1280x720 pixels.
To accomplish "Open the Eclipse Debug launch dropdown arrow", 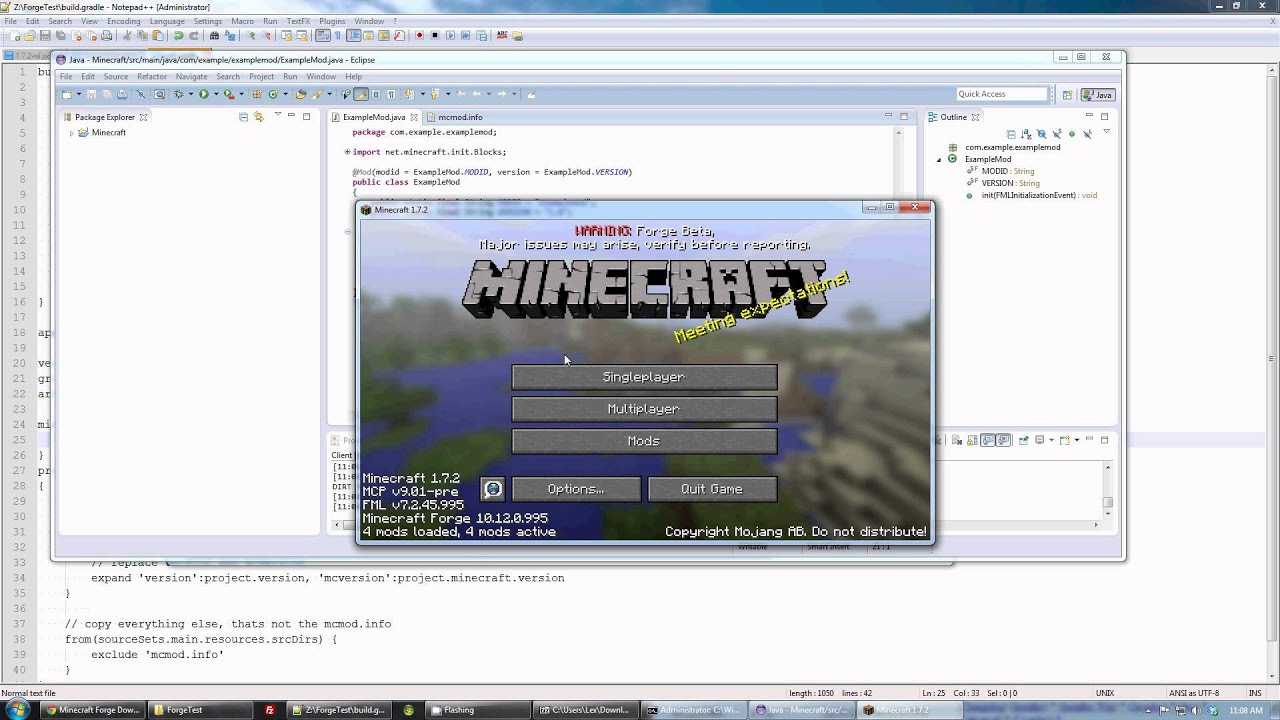I will (x=190, y=94).
